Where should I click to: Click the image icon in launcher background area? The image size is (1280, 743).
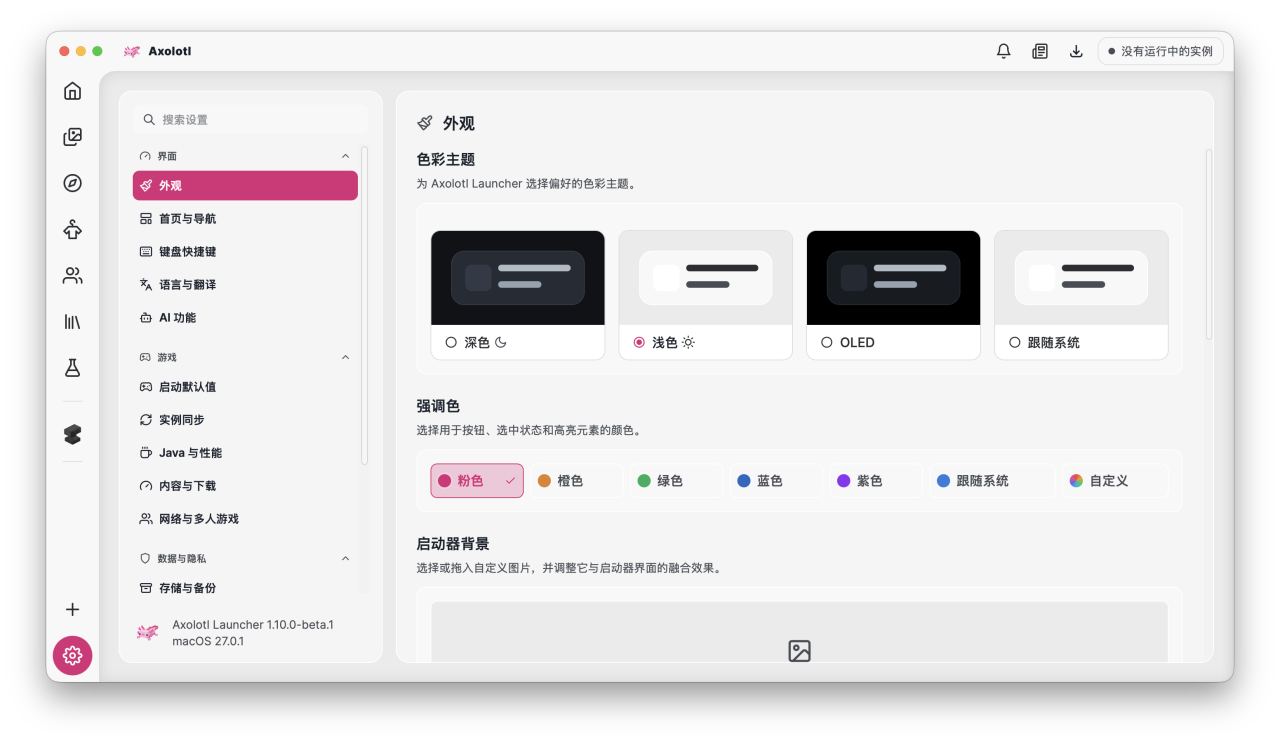(799, 651)
